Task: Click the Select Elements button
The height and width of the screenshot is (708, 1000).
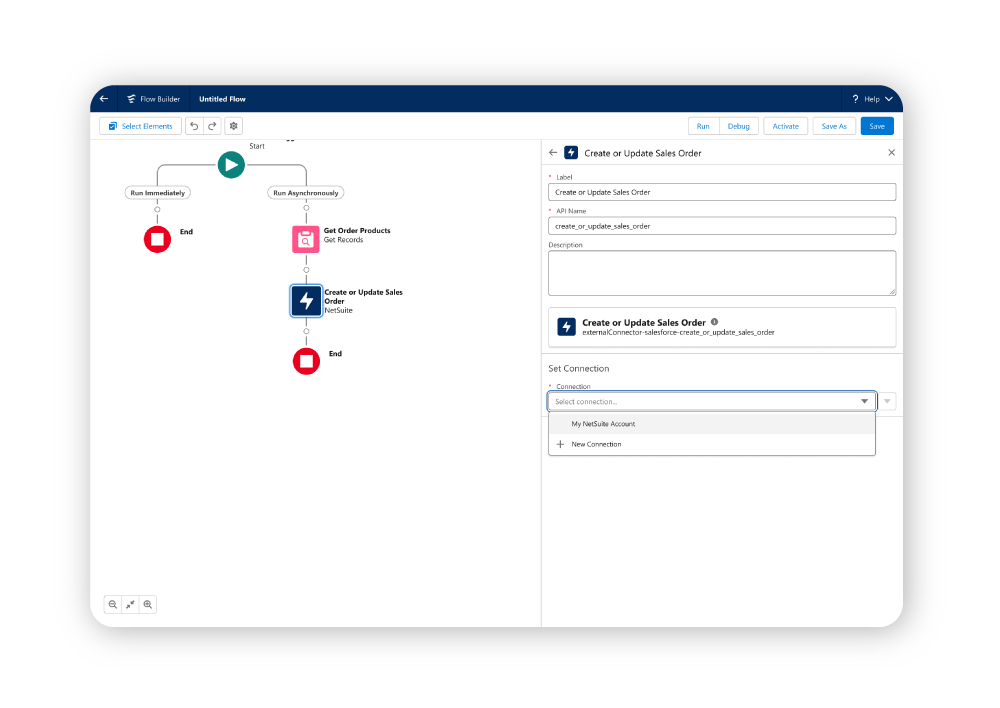Action: click(140, 126)
